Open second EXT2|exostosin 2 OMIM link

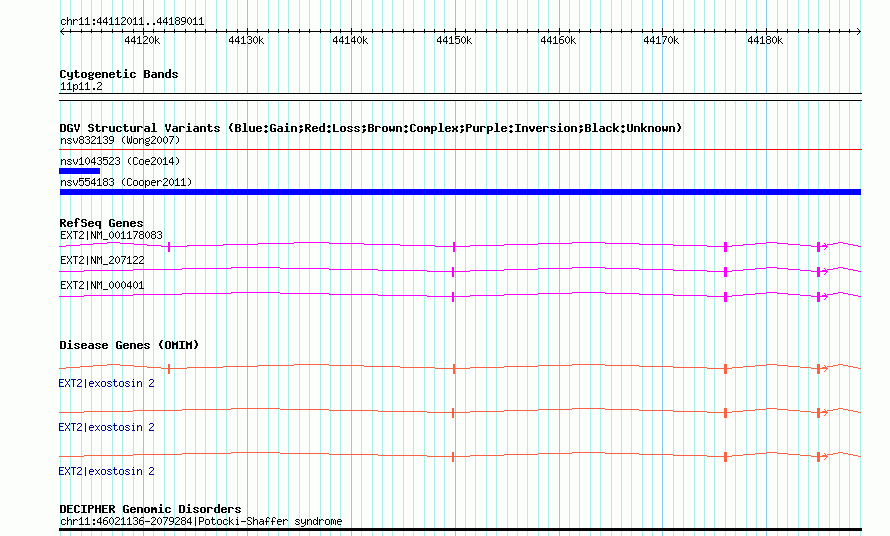(x=106, y=428)
